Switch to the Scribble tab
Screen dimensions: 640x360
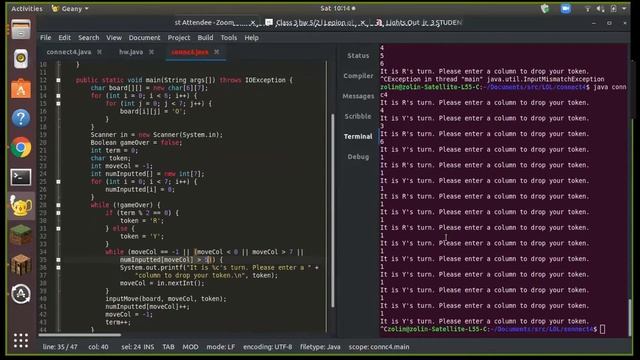[x=358, y=116]
